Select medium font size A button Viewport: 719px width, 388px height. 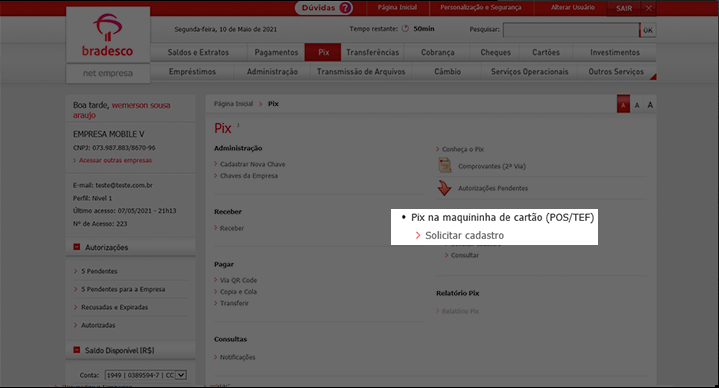click(x=636, y=105)
